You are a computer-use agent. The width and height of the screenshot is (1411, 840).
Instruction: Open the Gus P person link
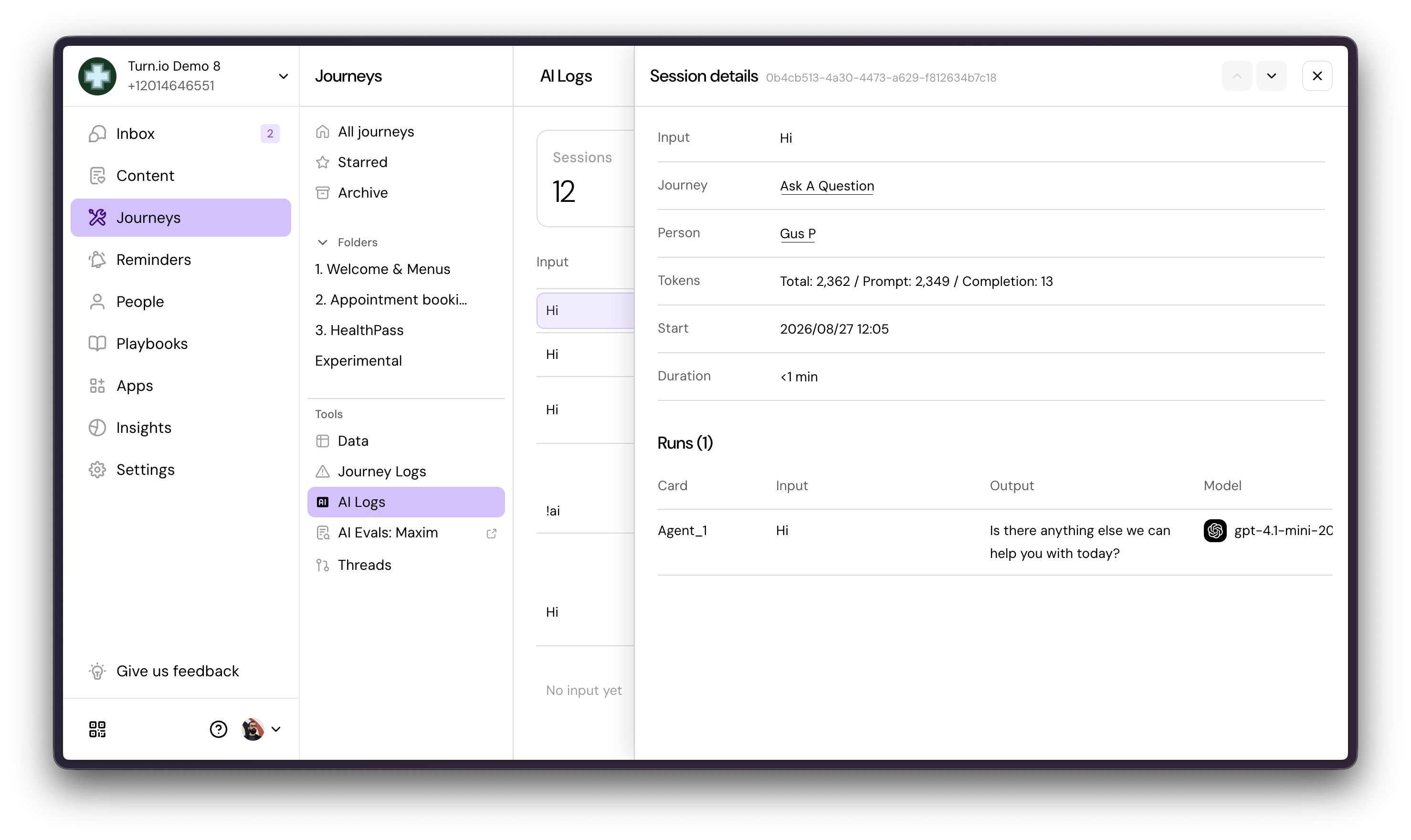tap(798, 234)
